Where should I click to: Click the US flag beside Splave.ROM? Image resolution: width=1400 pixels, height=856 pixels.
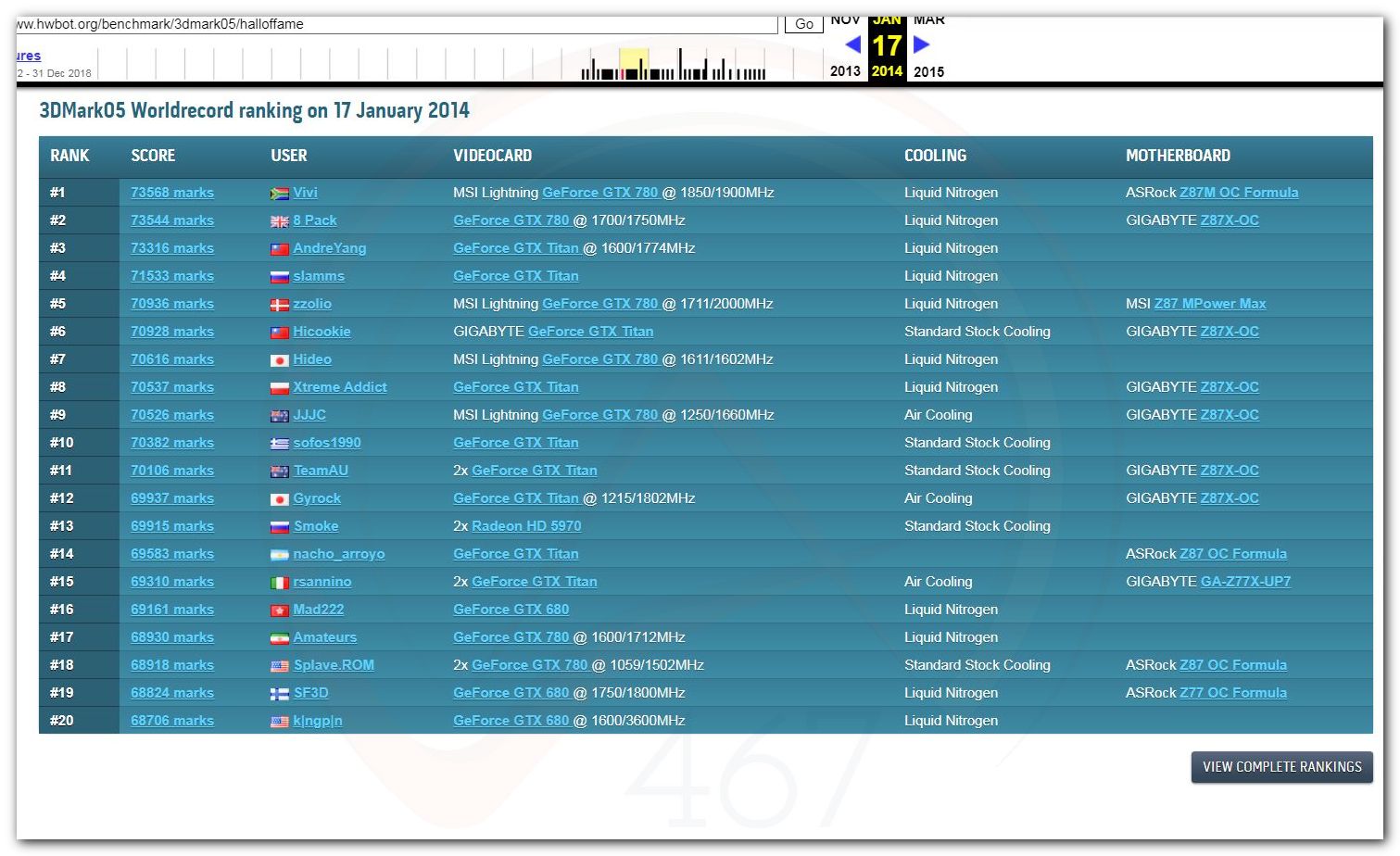tap(279, 666)
